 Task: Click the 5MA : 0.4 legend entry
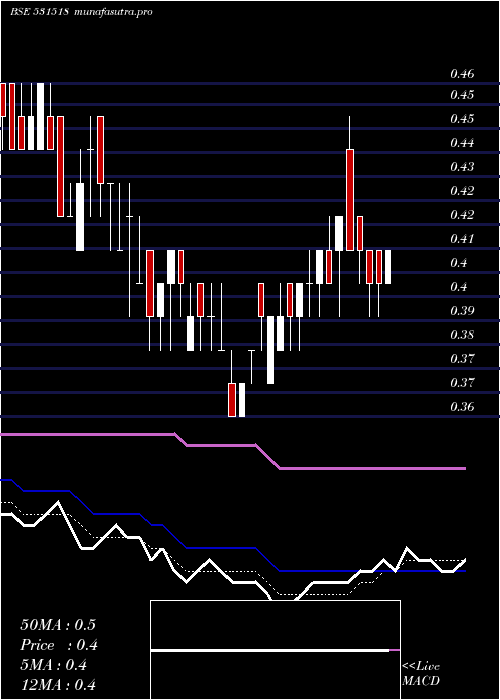pyautogui.click(x=54, y=665)
